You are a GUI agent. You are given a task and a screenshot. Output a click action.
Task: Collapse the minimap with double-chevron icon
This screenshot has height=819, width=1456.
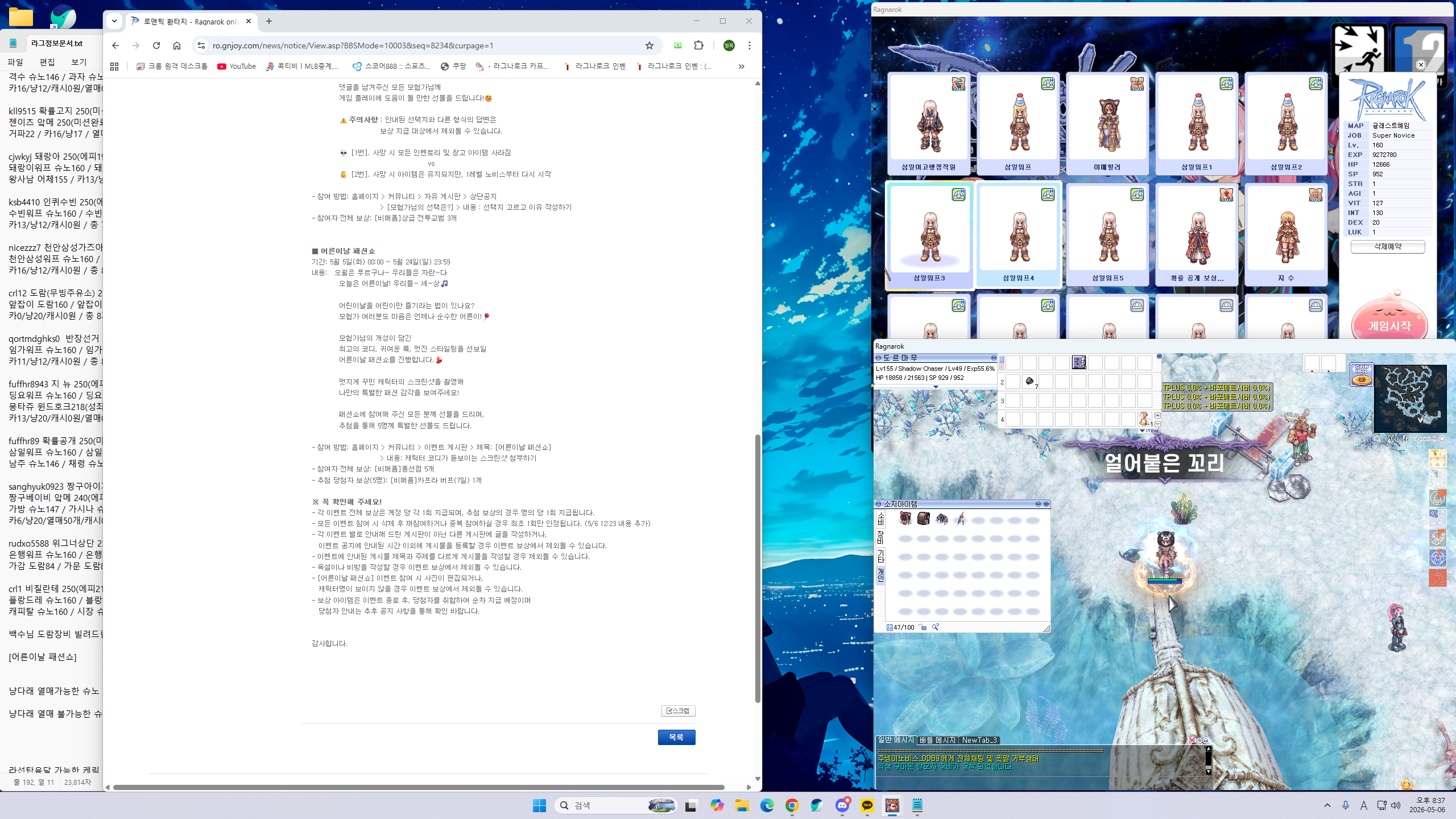click(1434, 439)
